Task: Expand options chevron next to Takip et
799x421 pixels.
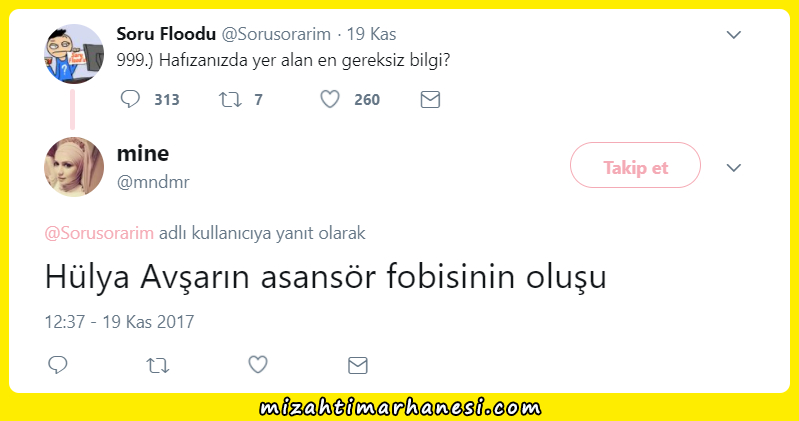Action: pyautogui.click(x=733, y=168)
